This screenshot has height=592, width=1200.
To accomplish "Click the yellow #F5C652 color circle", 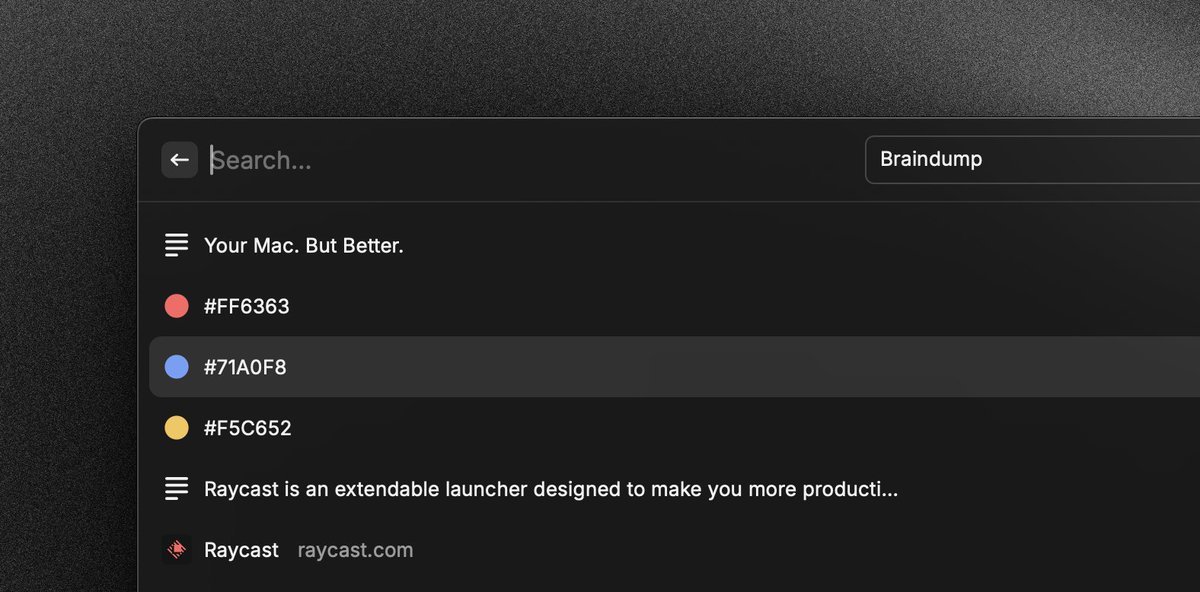I will (x=176, y=428).
